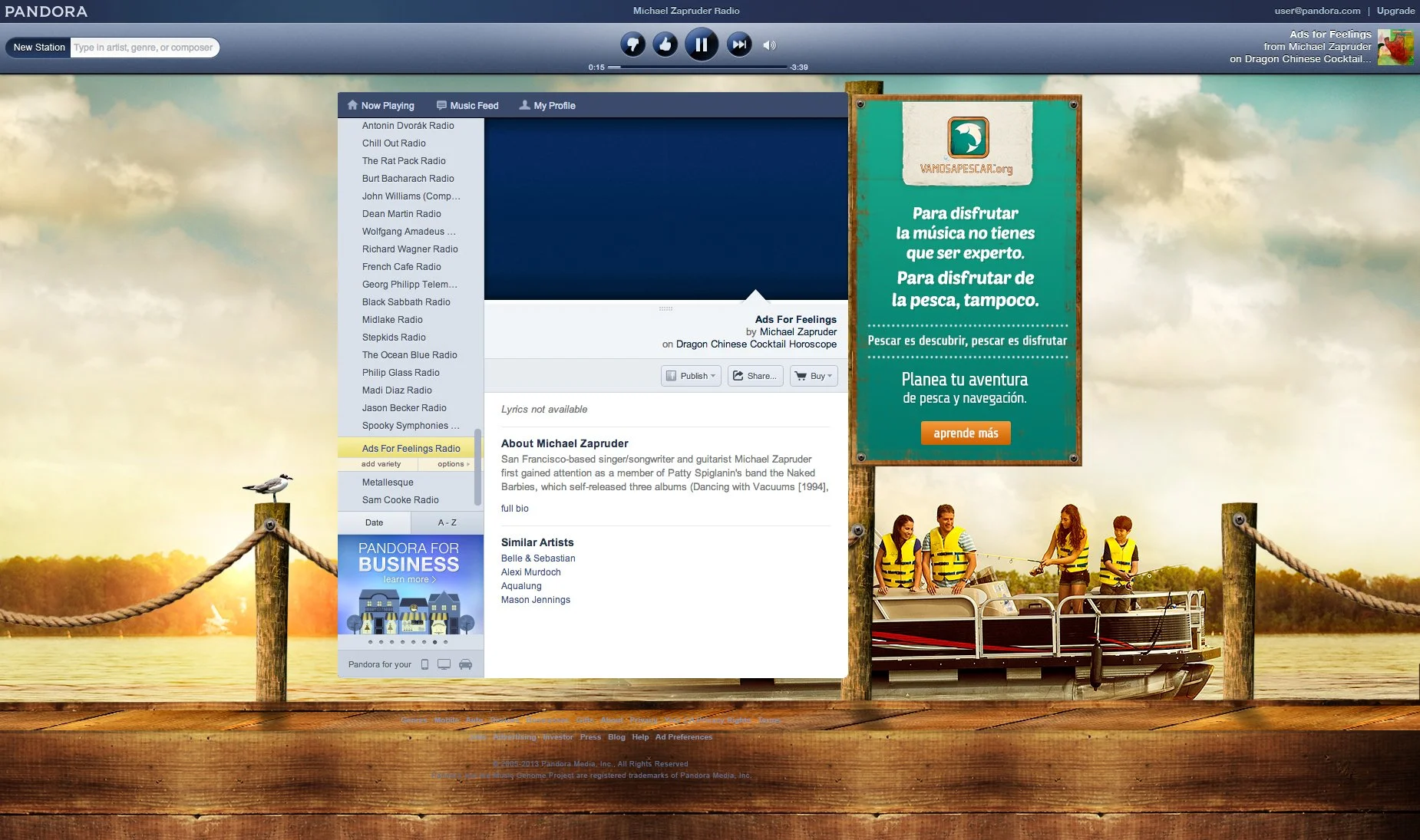Open similar artist Alexi Murdoch

(530, 572)
